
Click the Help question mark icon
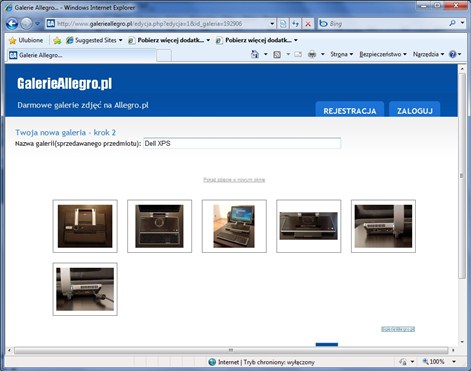[x=453, y=54]
